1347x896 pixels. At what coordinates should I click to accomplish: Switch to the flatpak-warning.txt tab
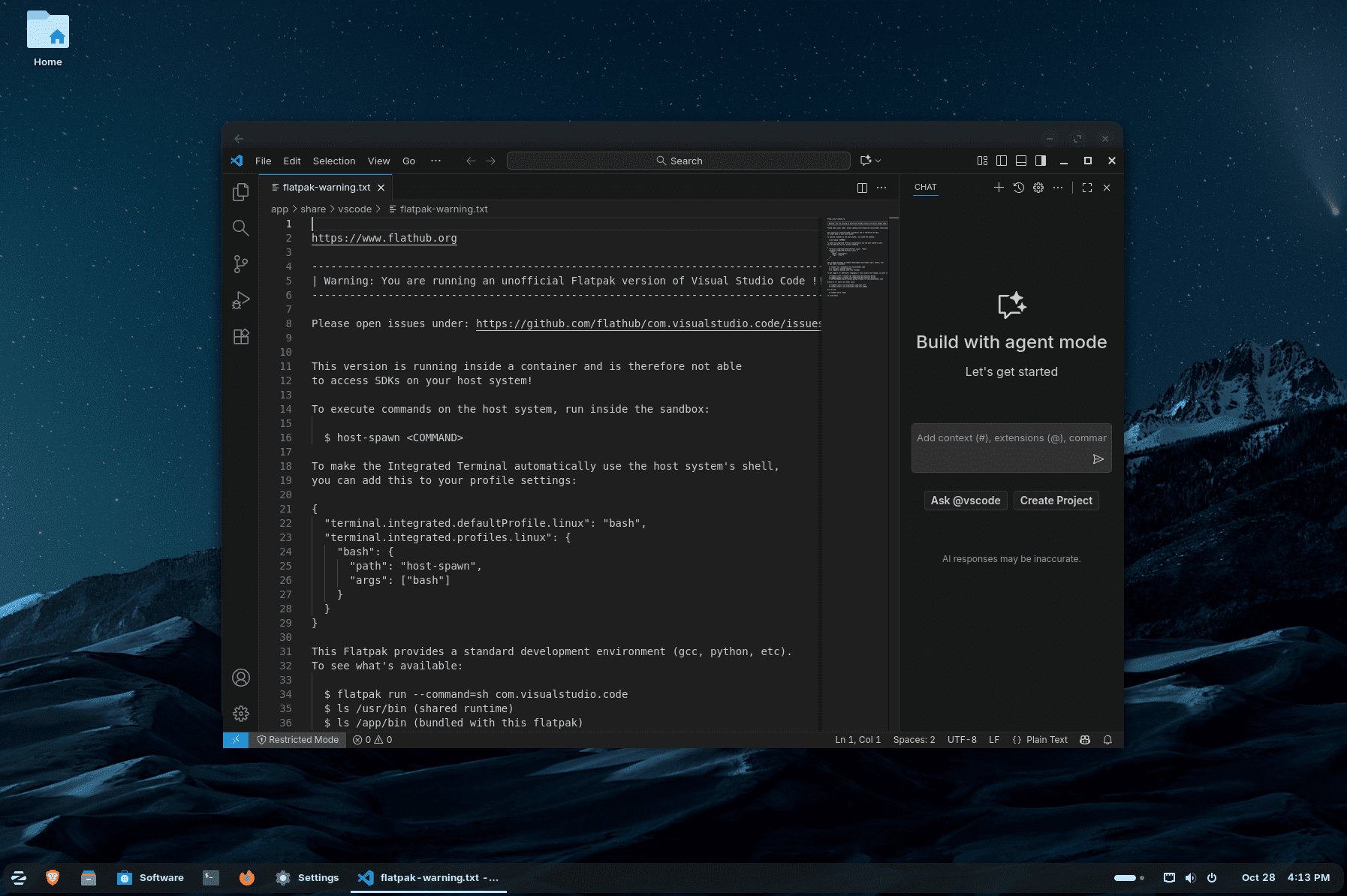coord(324,187)
